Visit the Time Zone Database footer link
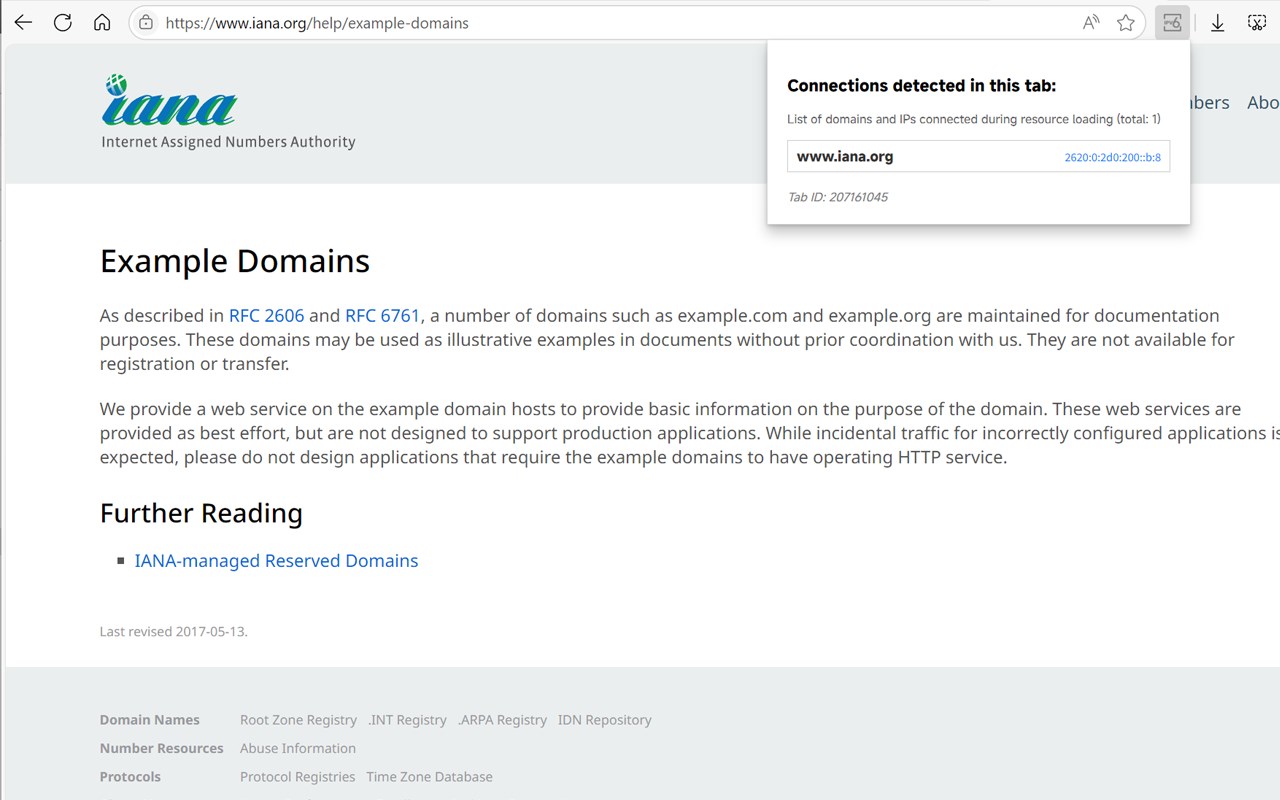Screen dimensions: 1280x800 (429, 777)
